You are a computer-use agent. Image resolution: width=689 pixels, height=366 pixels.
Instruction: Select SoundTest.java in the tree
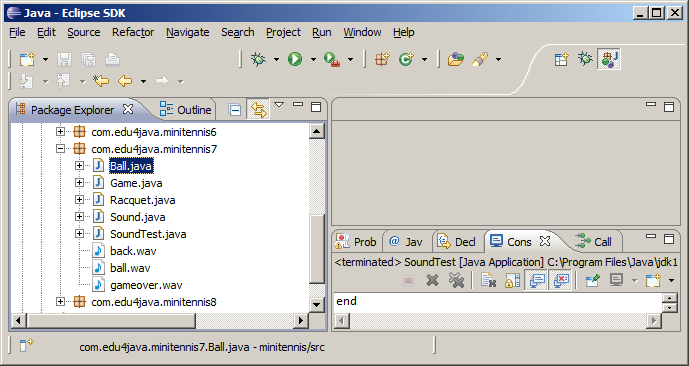click(148, 234)
